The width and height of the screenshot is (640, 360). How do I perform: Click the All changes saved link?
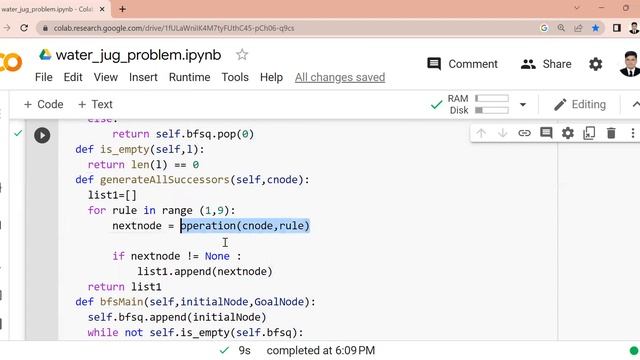point(340,77)
